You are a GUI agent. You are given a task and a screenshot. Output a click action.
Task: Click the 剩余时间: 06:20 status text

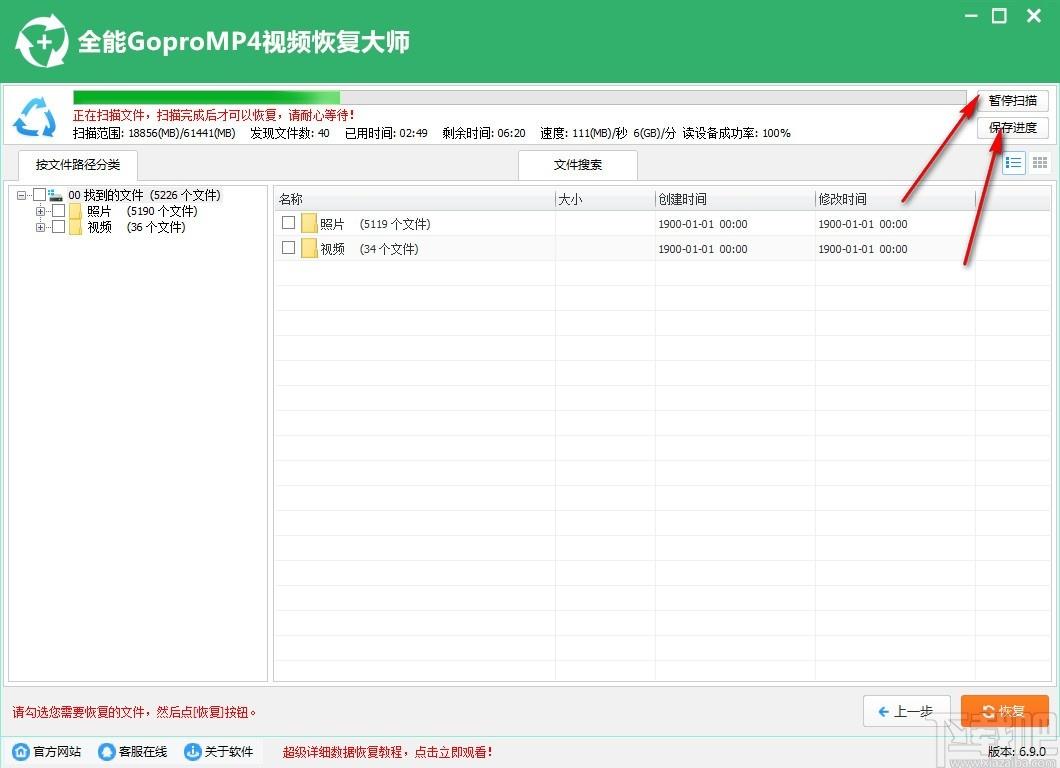(484, 133)
